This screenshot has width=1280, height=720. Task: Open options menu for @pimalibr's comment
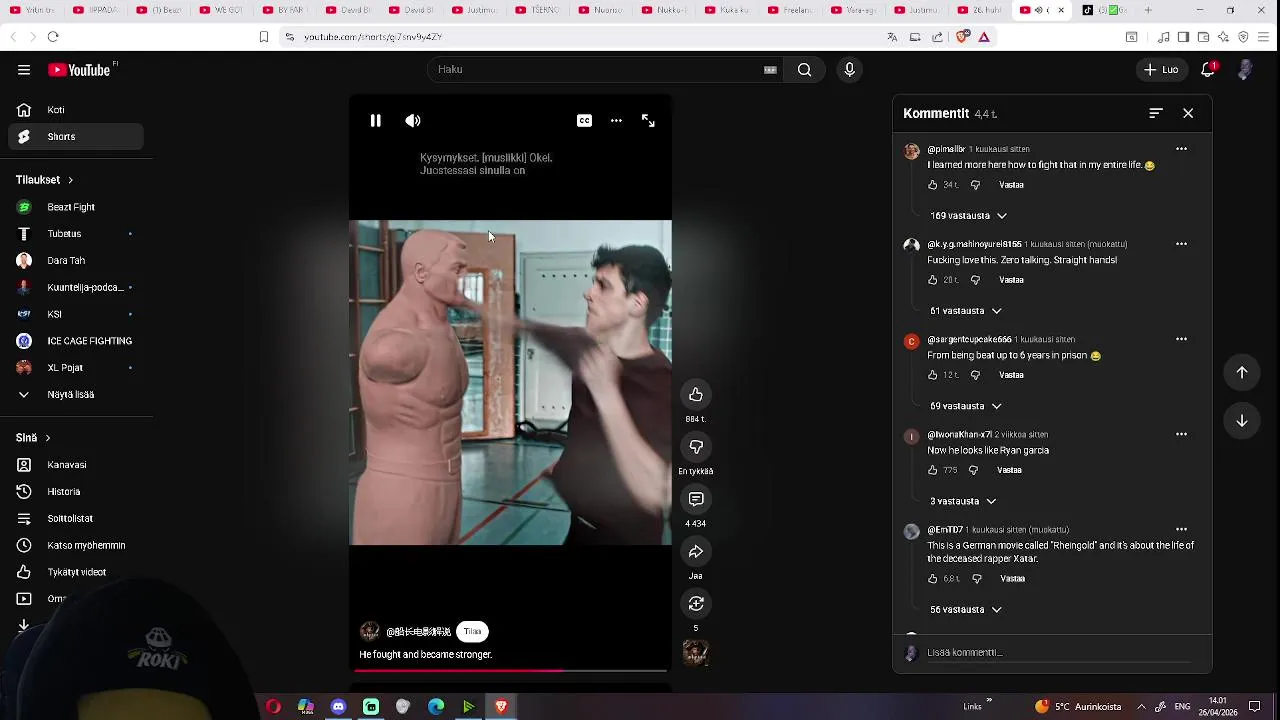[1181, 149]
